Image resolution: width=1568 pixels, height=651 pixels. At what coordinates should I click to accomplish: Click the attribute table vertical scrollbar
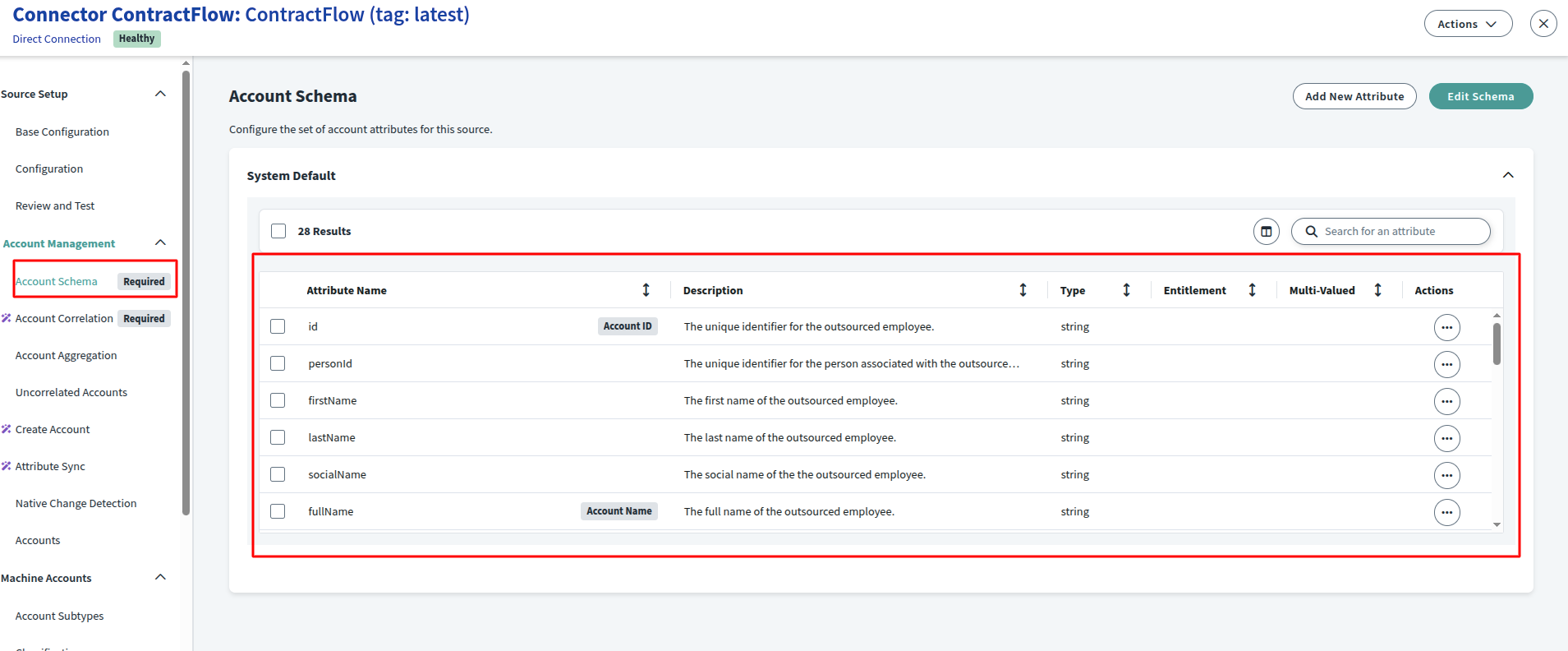pos(1497,344)
